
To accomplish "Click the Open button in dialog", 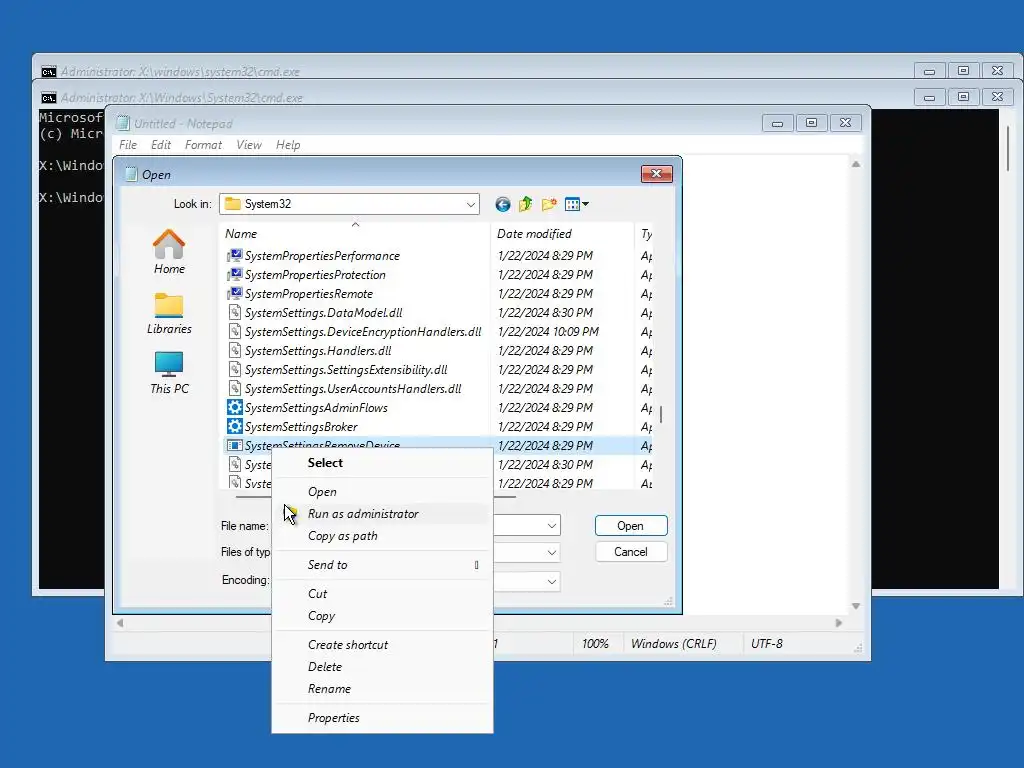I will pos(631,526).
